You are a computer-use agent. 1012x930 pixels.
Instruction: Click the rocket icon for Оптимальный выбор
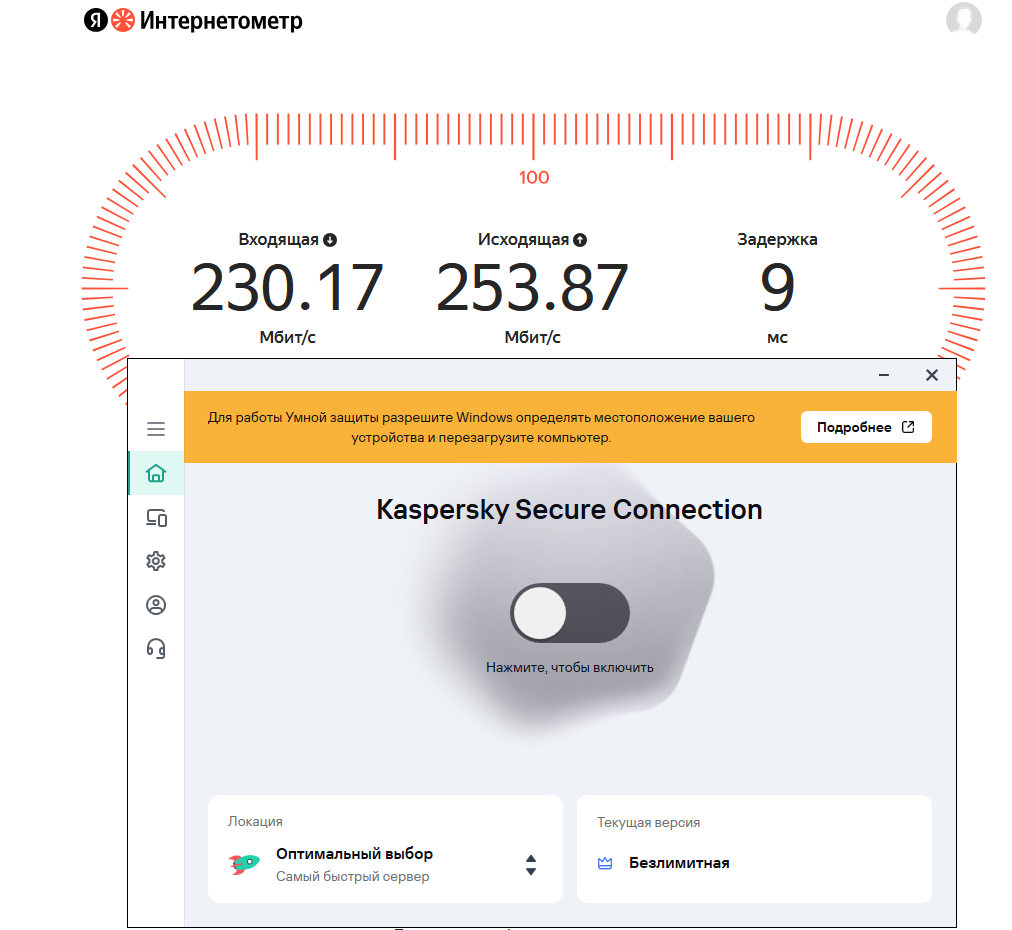click(x=244, y=864)
